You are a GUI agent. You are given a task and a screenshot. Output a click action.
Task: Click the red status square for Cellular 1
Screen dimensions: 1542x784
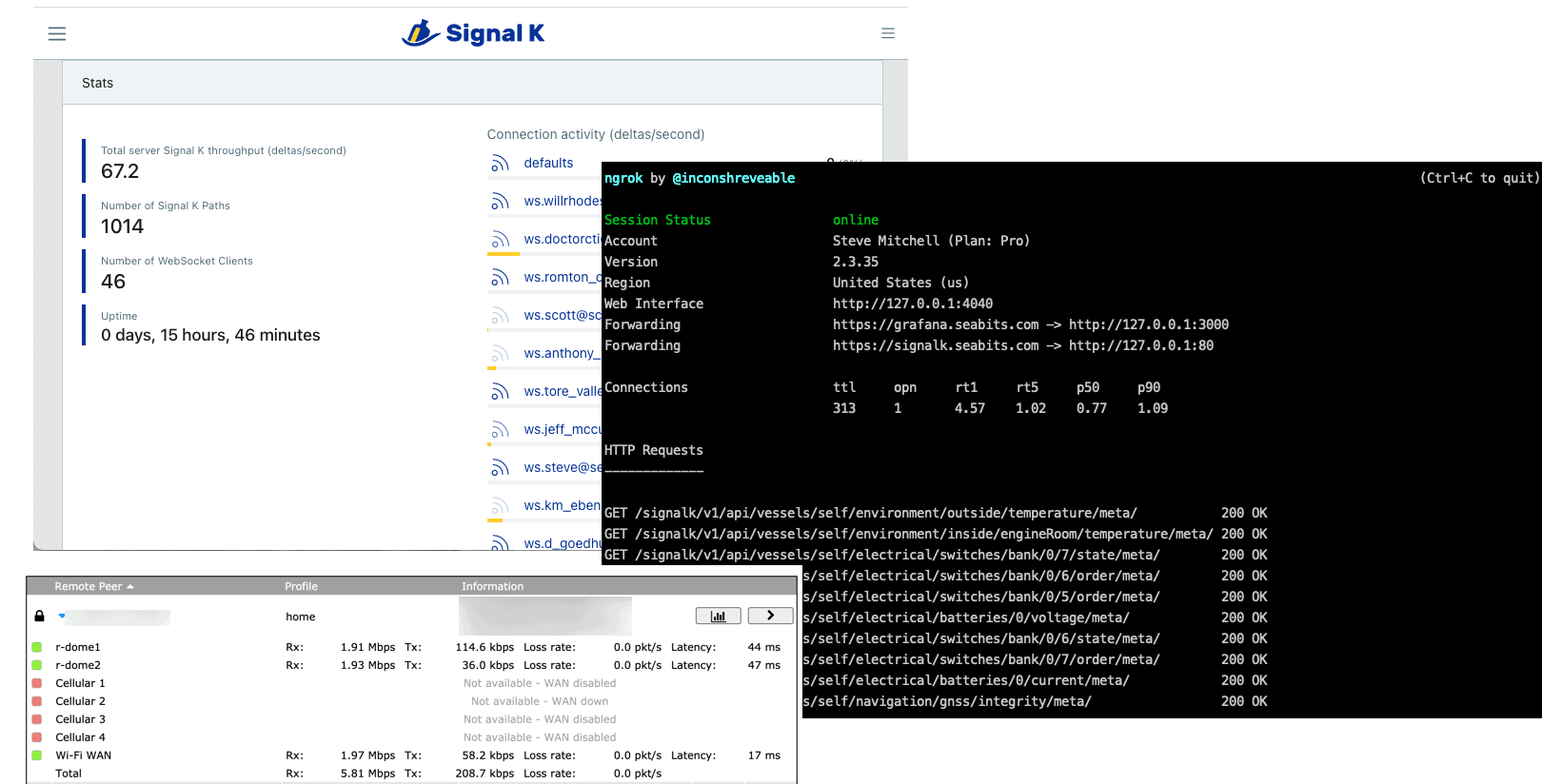(37, 683)
